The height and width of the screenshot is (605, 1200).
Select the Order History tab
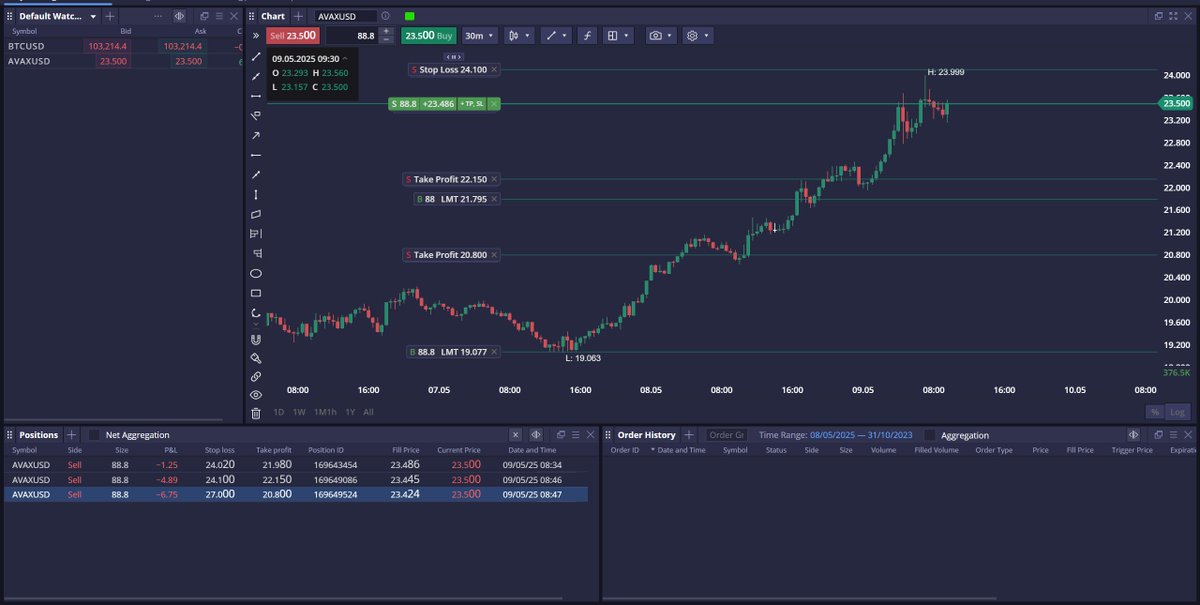pyautogui.click(x=646, y=435)
